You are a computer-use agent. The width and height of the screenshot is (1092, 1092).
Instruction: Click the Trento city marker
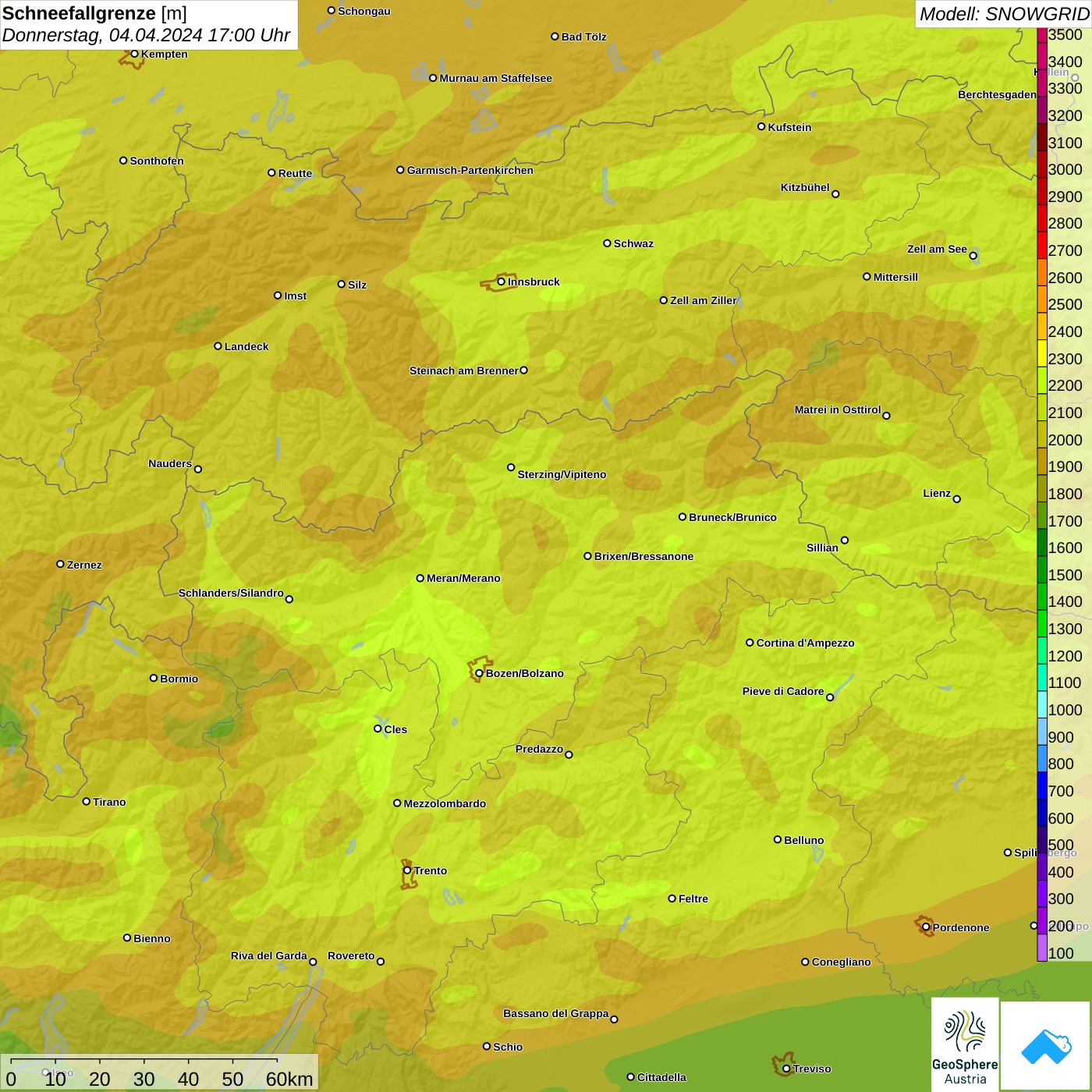pos(407,870)
